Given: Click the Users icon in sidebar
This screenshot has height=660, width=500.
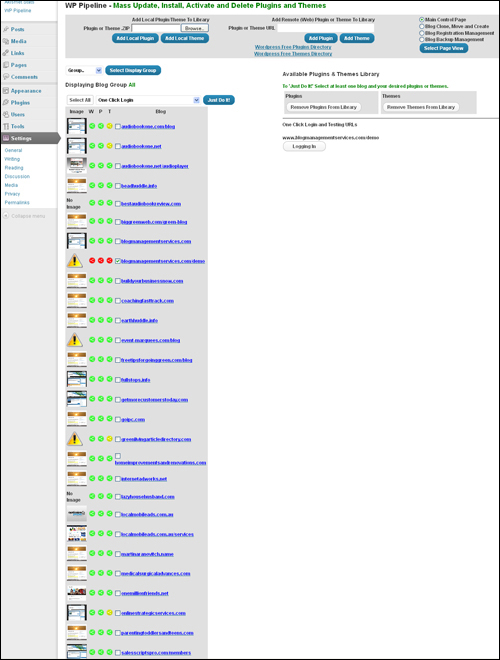Looking at the screenshot, I should click(6, 114).
